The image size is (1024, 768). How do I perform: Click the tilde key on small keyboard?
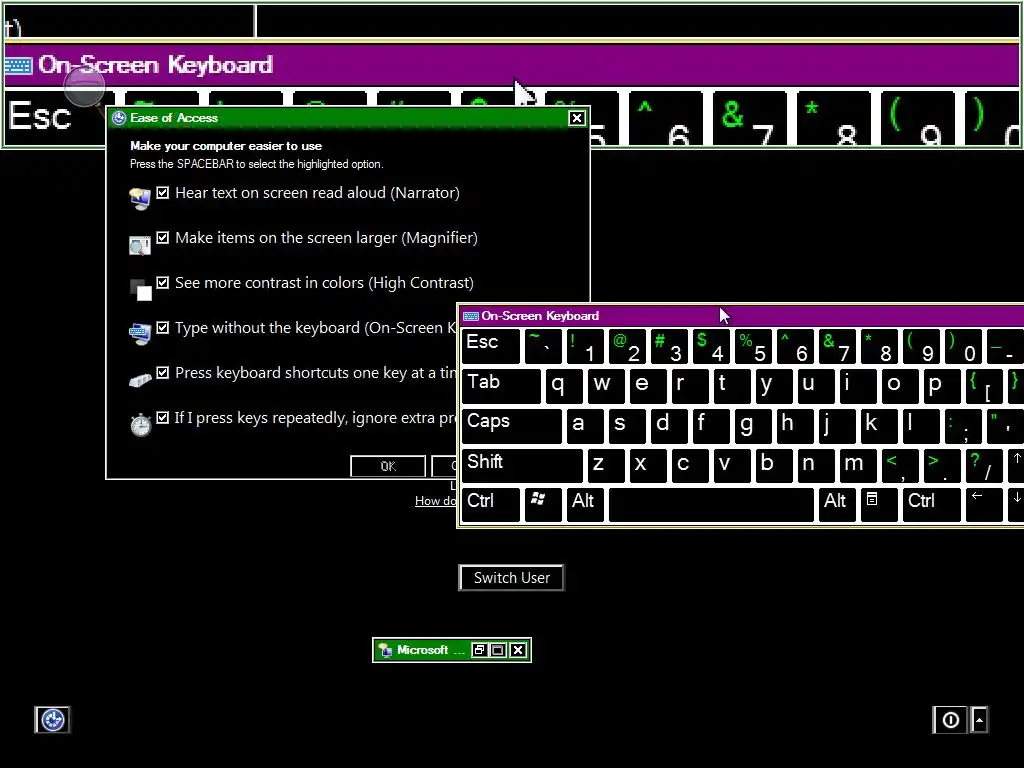[543, 346]
